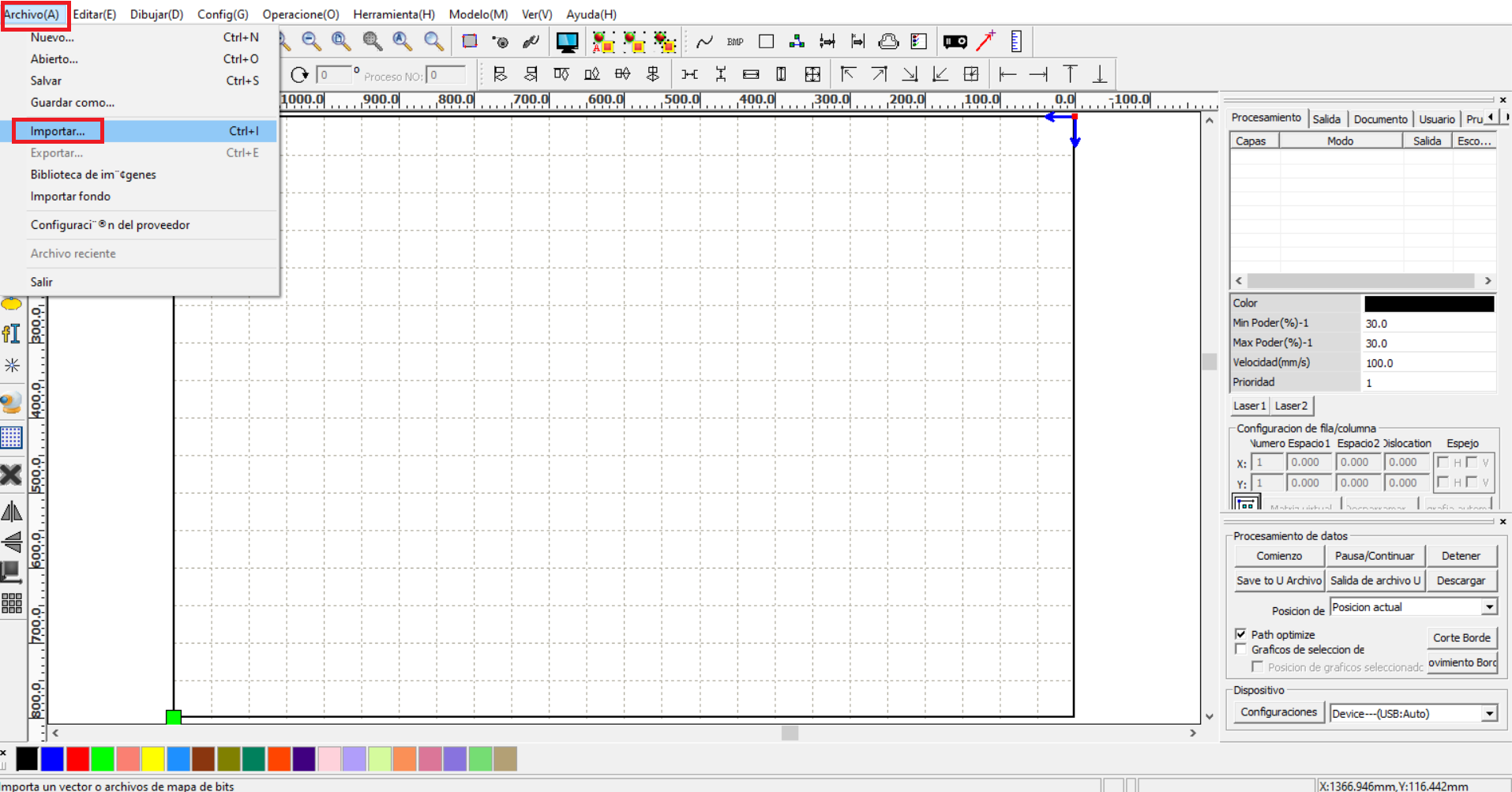
Task: Choose Importar from the Archivo menu
Action: coord(144,131)
